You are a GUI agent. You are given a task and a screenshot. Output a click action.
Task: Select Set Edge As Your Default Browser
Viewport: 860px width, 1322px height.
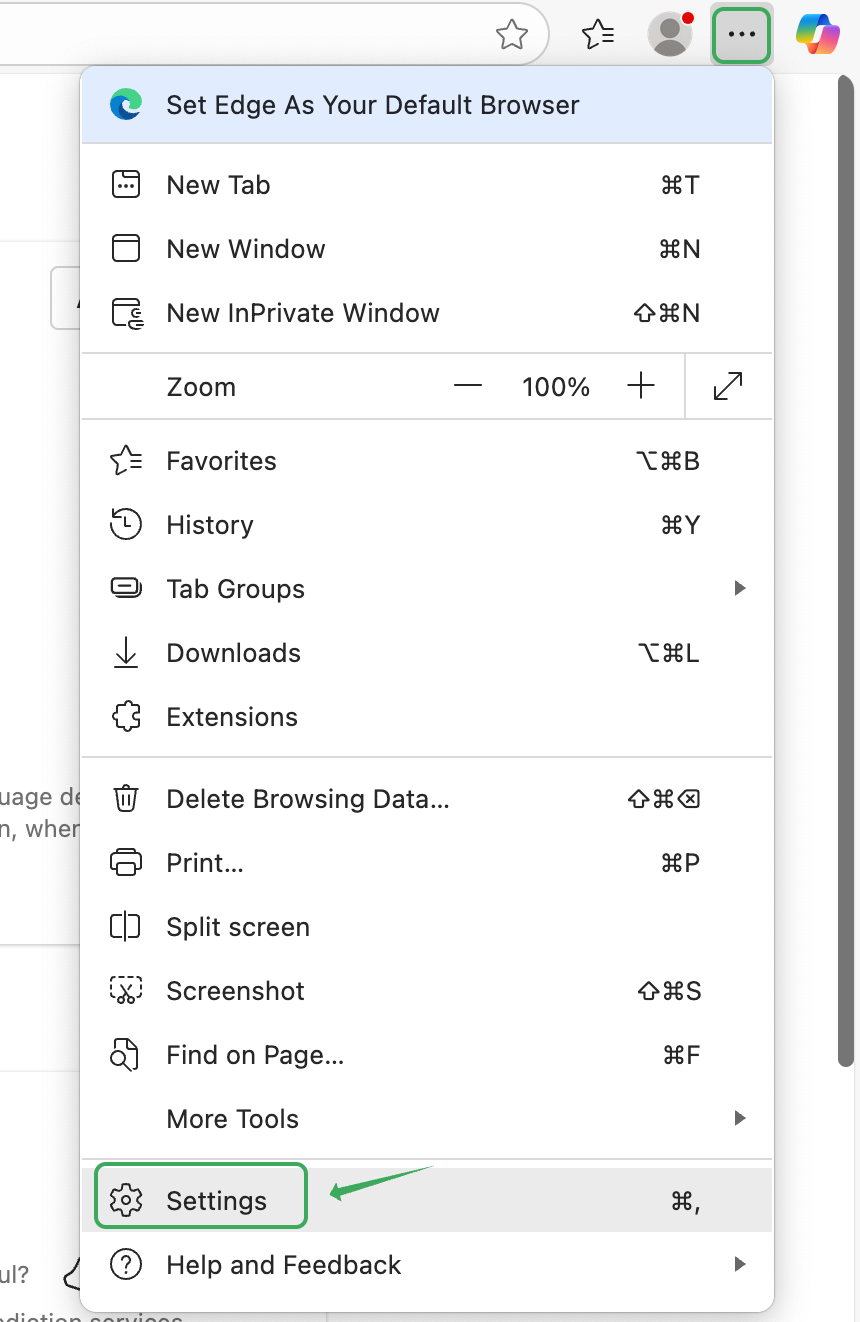point(427,105)
